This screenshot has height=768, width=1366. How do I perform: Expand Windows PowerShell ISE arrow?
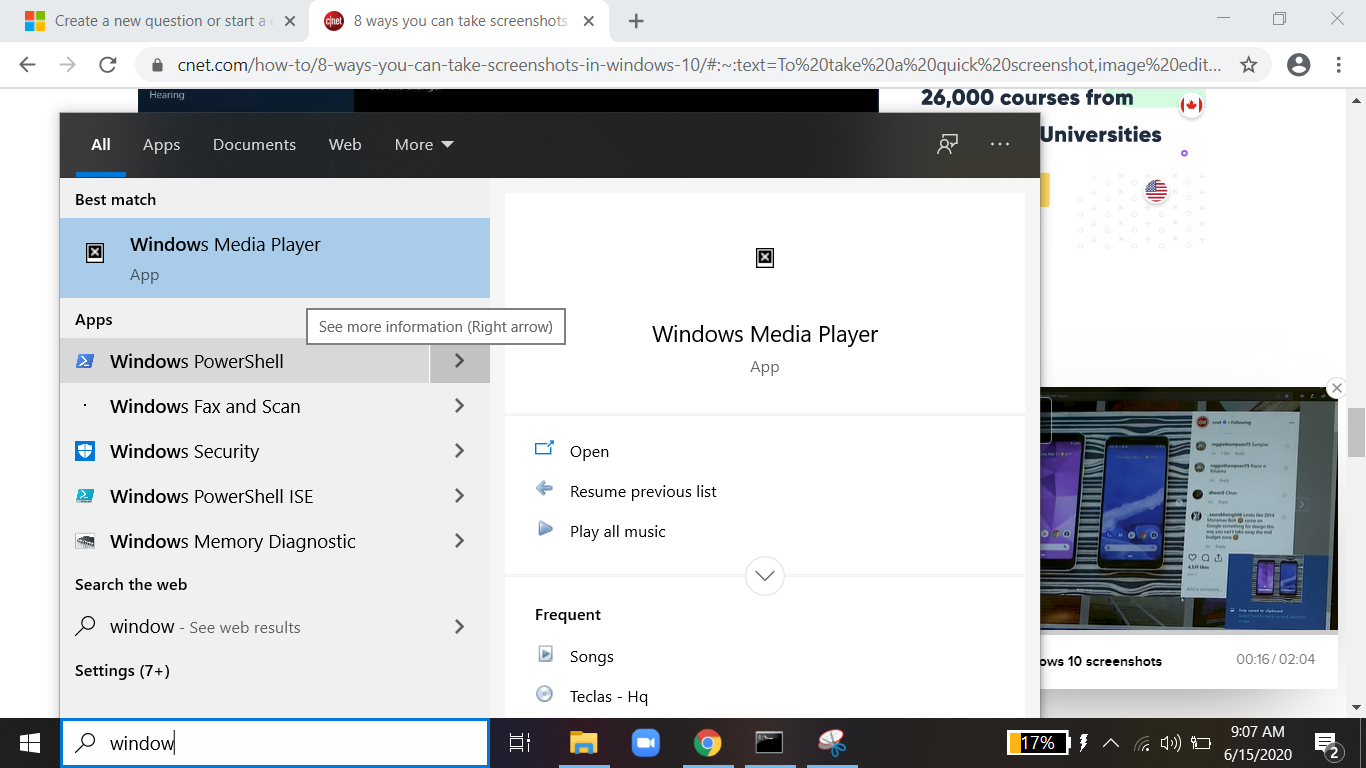[x=459, y=496]
